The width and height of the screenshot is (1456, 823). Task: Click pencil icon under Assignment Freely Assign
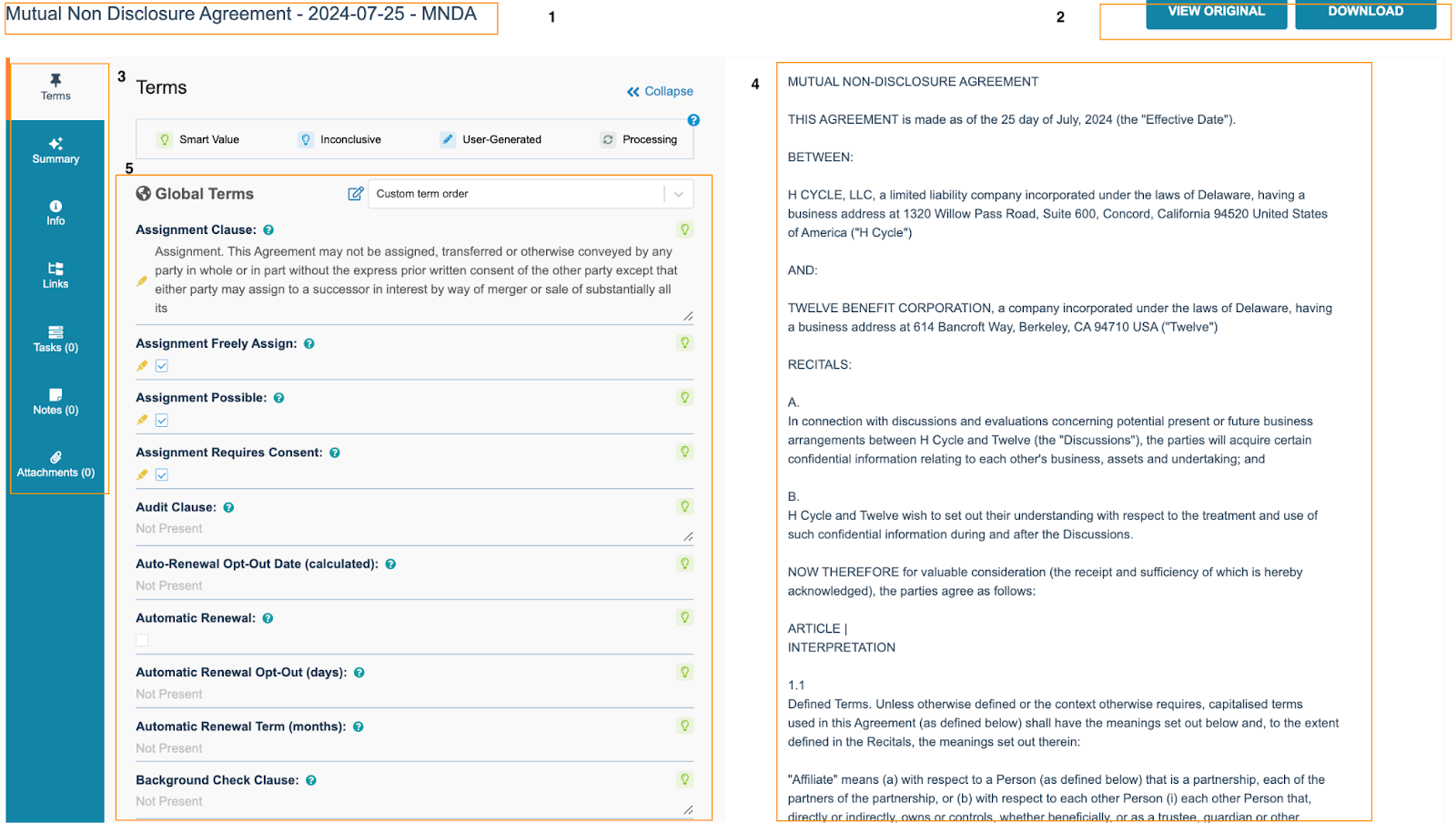[x=142, y=366]
